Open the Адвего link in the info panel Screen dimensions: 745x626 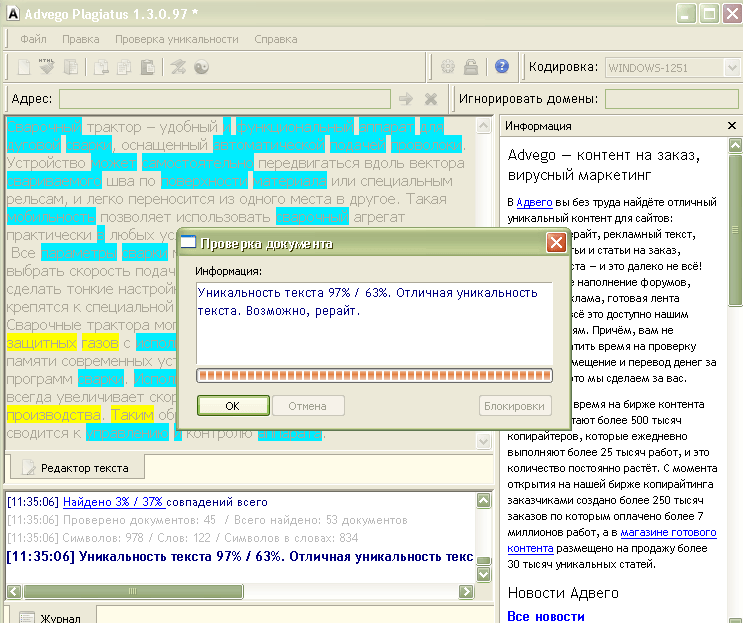534,202
